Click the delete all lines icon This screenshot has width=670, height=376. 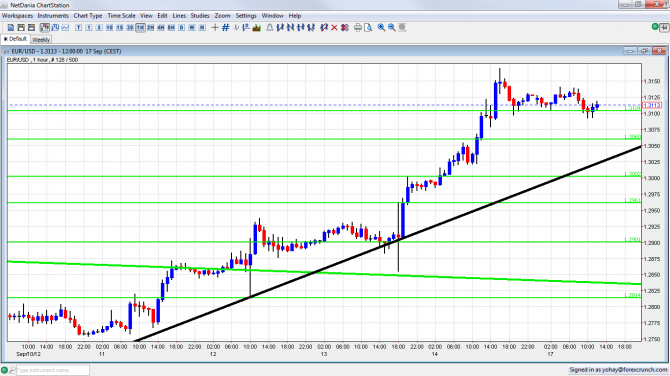pos(345,27)
